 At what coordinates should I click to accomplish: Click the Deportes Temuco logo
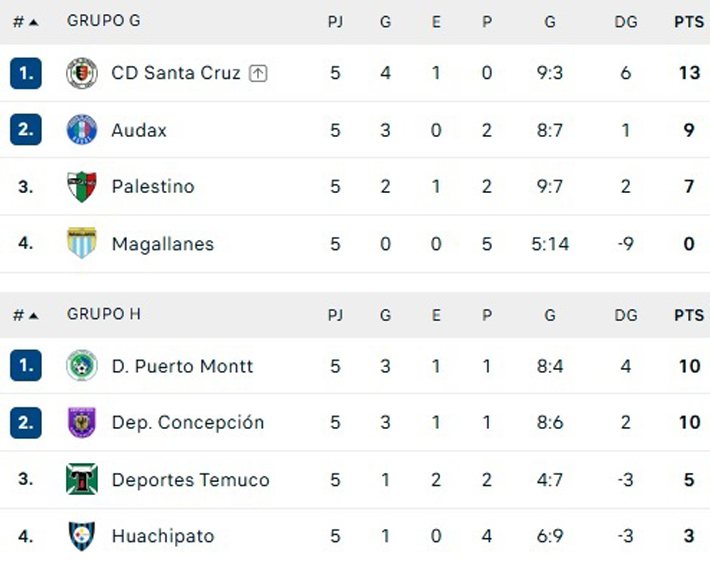coord(82,479)
